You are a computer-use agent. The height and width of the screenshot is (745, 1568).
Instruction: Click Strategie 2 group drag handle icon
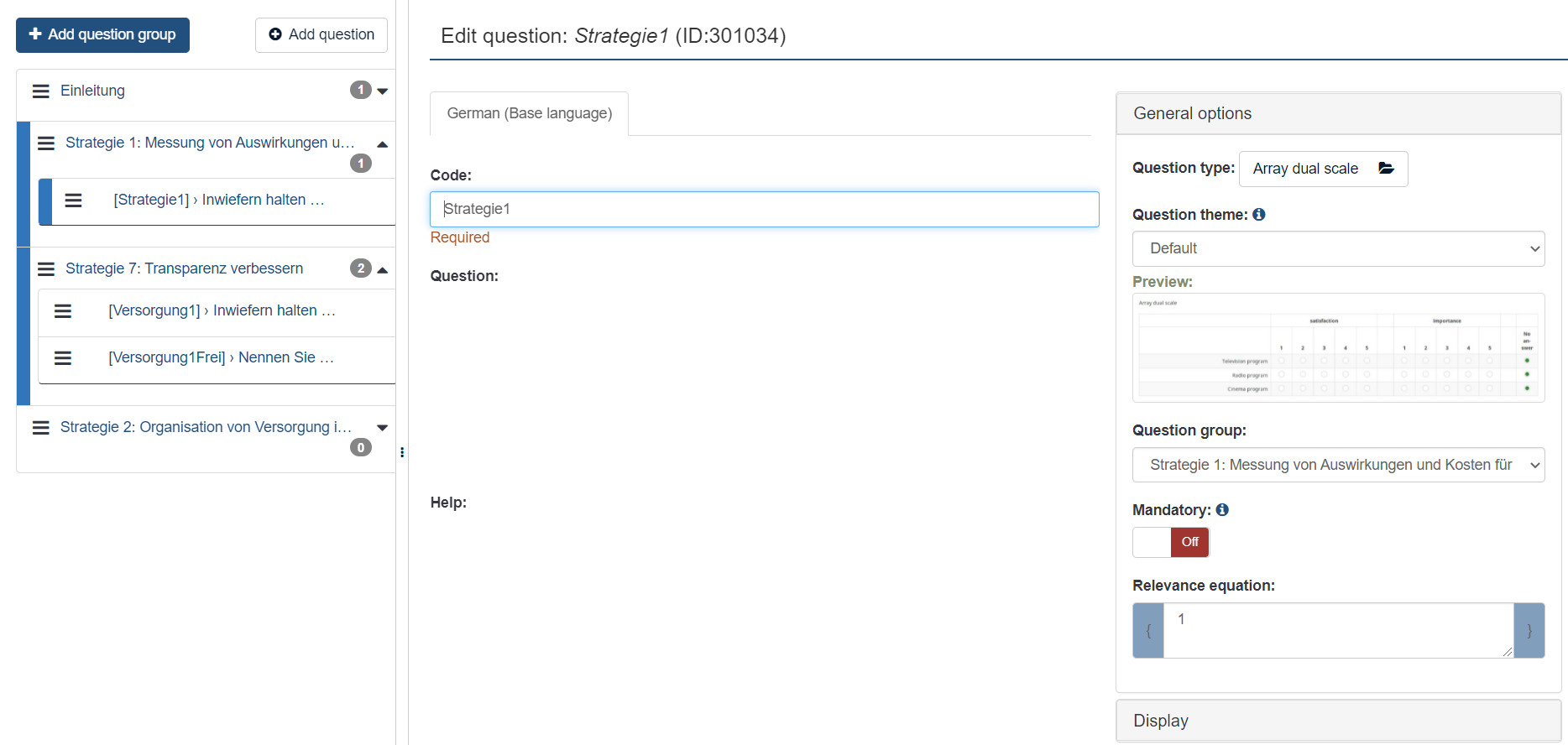[40, 428]
